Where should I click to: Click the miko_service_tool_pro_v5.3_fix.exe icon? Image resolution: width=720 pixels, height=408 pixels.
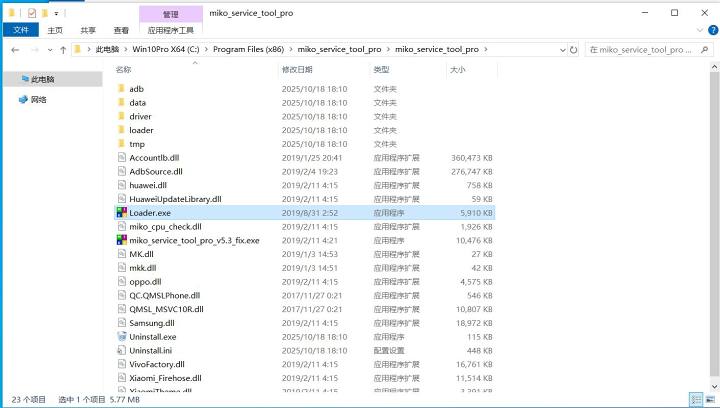click(x=122, y=240)
